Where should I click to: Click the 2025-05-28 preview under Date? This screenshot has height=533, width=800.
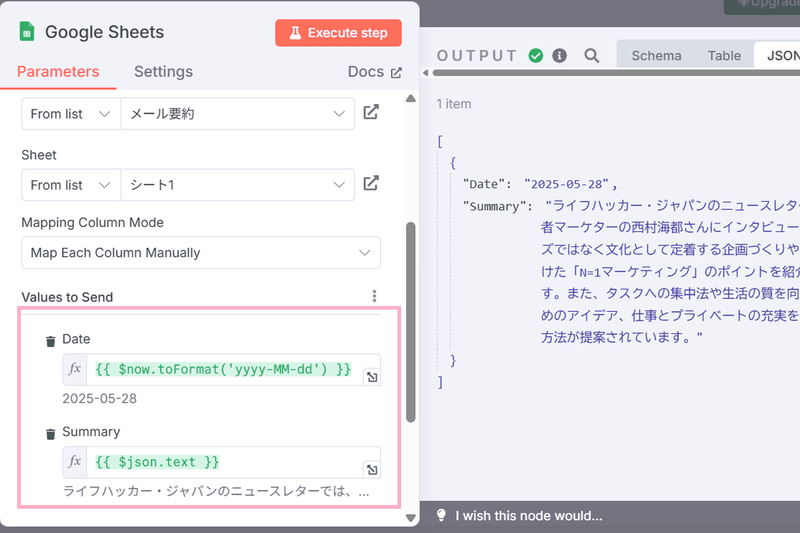click(x=99, y=398)
